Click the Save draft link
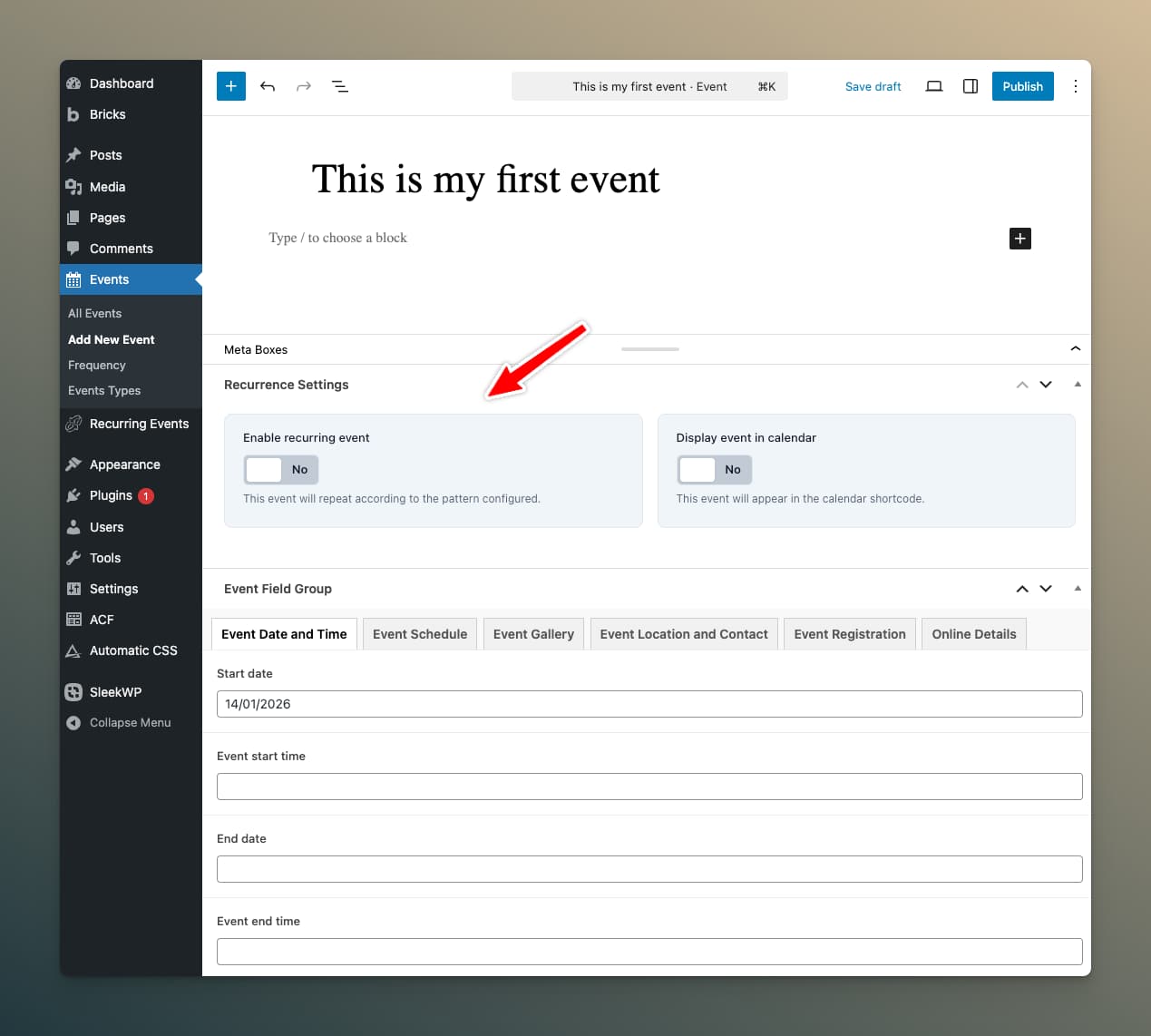The height and width of the screenshot is (1036, 1151). pos(873,86)
